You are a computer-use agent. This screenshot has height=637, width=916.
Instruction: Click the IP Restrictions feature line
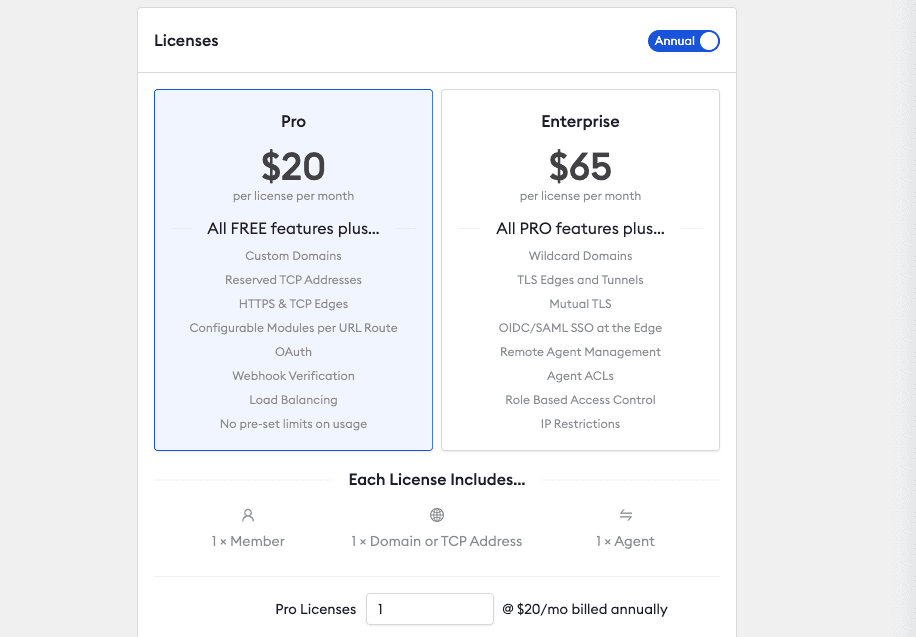580,424
